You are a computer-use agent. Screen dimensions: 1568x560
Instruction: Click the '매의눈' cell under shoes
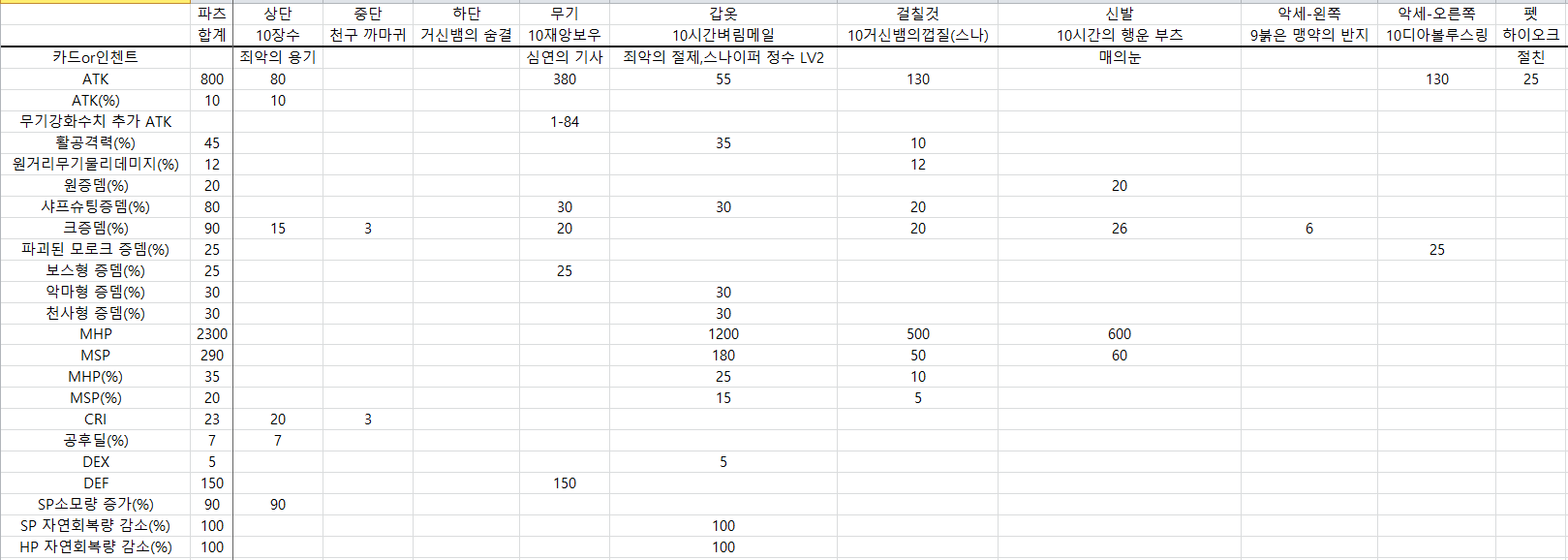point(1119,57)
